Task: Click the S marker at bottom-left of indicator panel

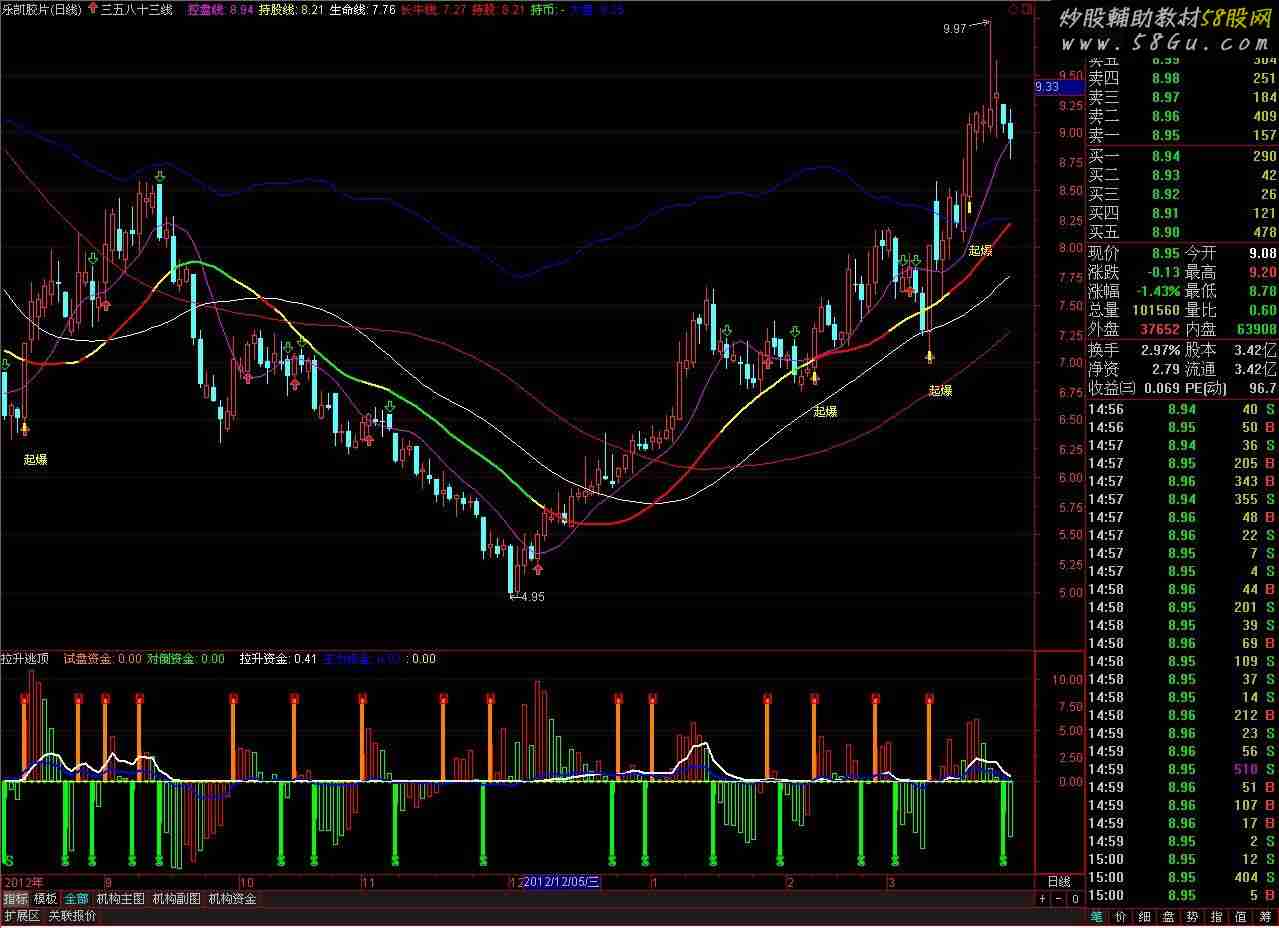Action: point(9,860)
